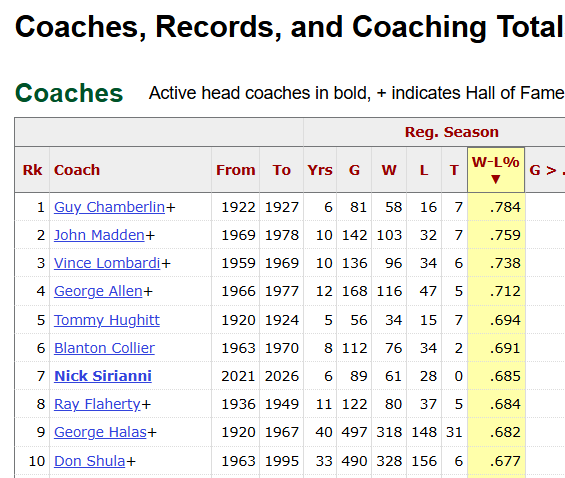Sort table by Rk column header
Screen dimensions: 565x478
point(32,170)
